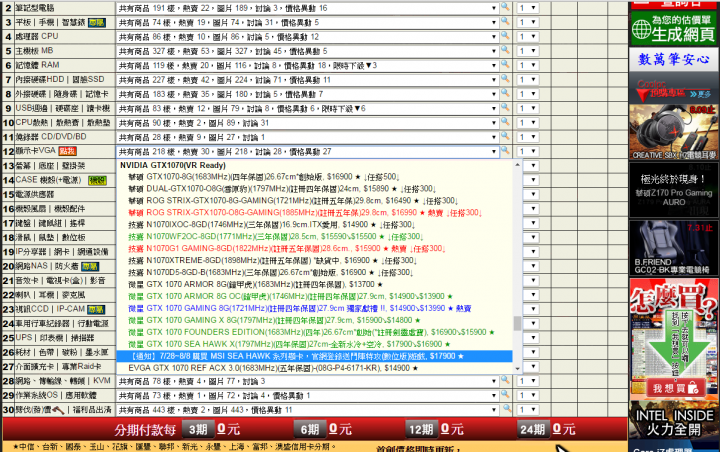Choose ROG STRIX-GTX1070-O8G-GAMING $16990 option
The height and width of the screenshot is (452, 720).
tap(314, 213)
